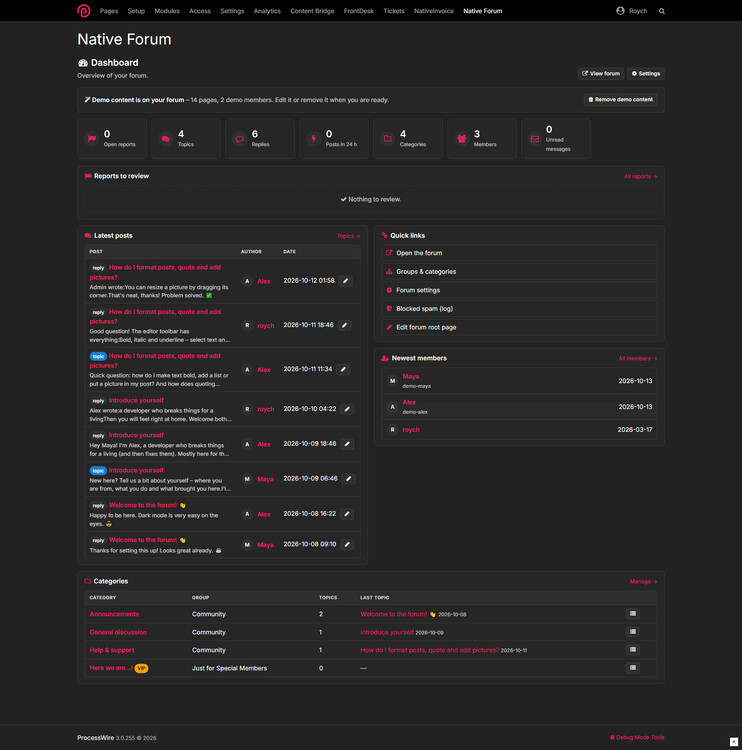
Task: Open the Content Bridge menu
Action: click(x=312, y=11)
